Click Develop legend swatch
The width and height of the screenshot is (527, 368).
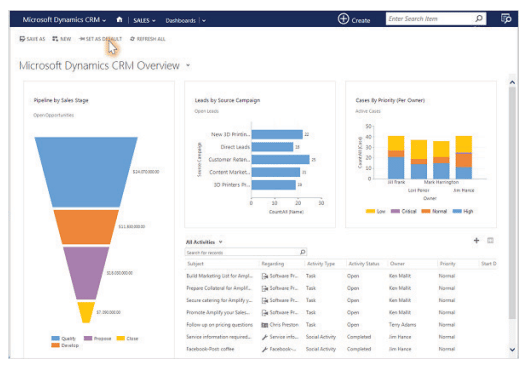pyautogui.click(x=55, y=345)
